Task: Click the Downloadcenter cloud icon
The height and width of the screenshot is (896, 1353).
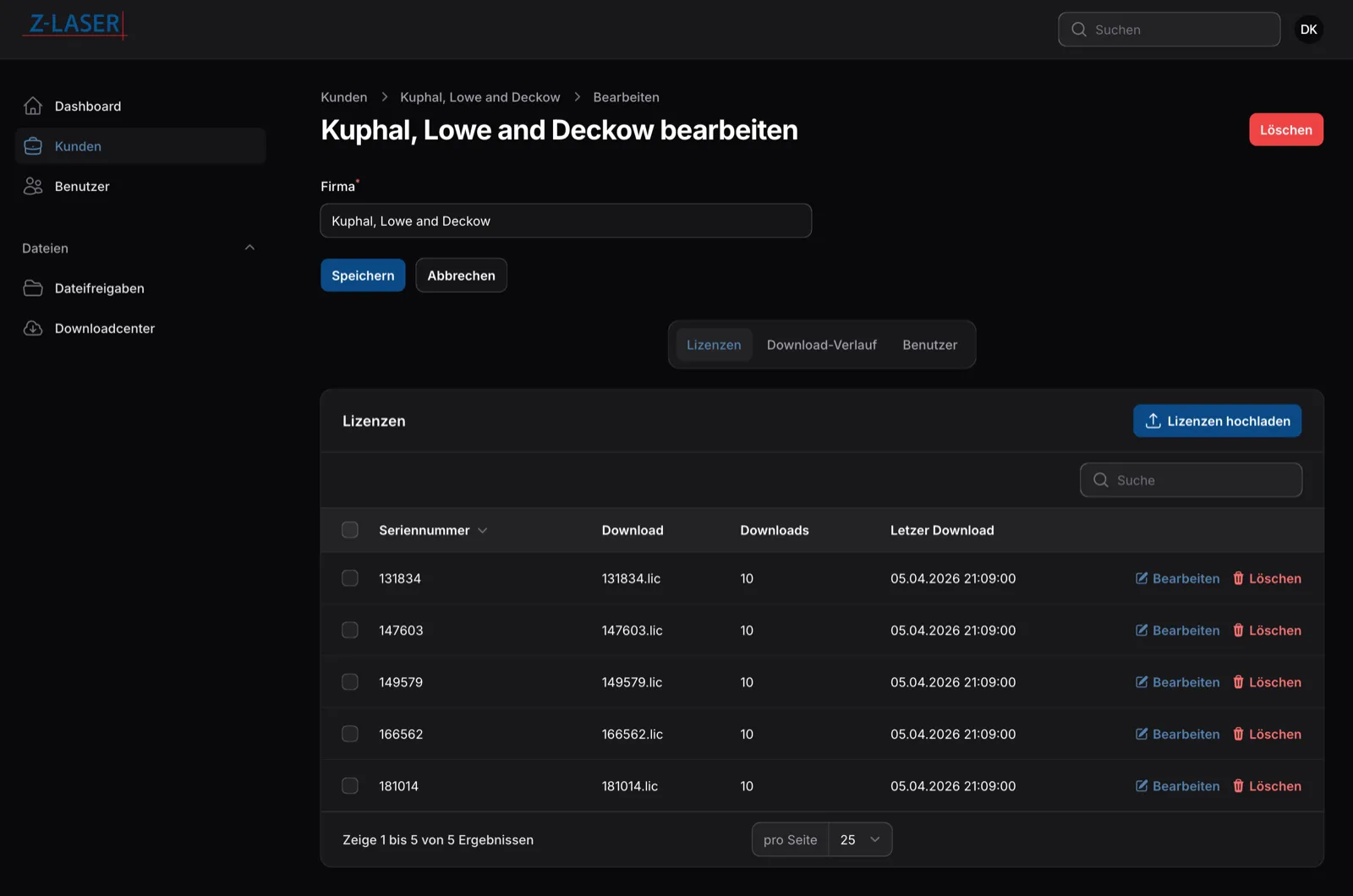Action: pyautogui.click(x=33, y=329)
